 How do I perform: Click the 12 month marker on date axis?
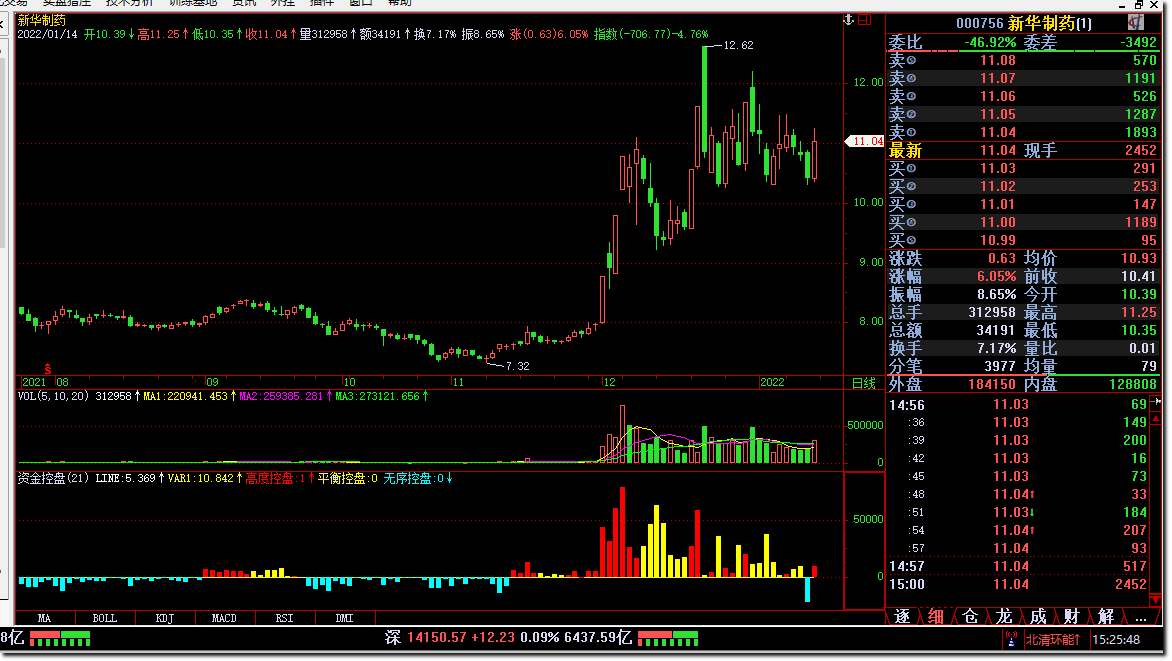(609, 382)
